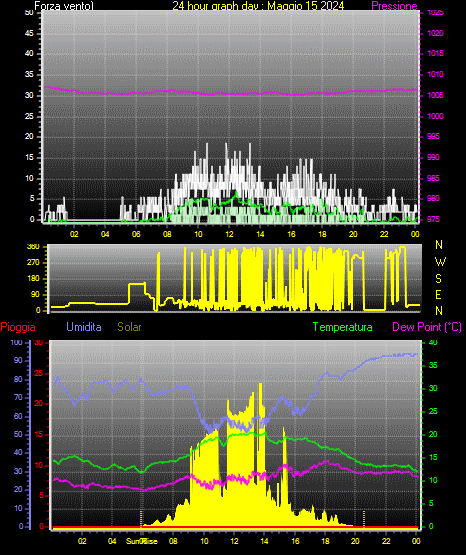Click the 'Forza vento)' graph title

64,6
